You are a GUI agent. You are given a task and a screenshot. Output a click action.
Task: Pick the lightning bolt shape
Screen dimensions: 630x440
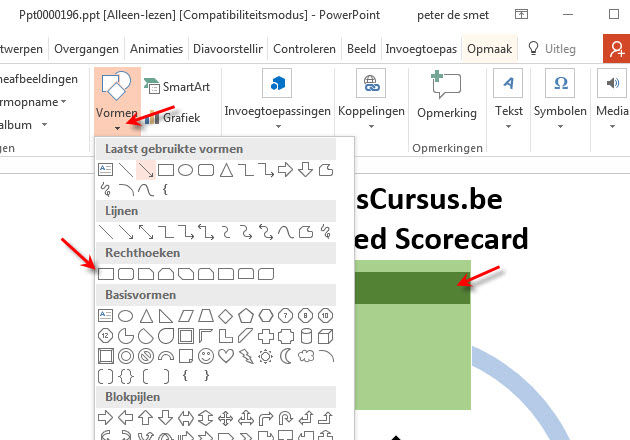point(246,356)
